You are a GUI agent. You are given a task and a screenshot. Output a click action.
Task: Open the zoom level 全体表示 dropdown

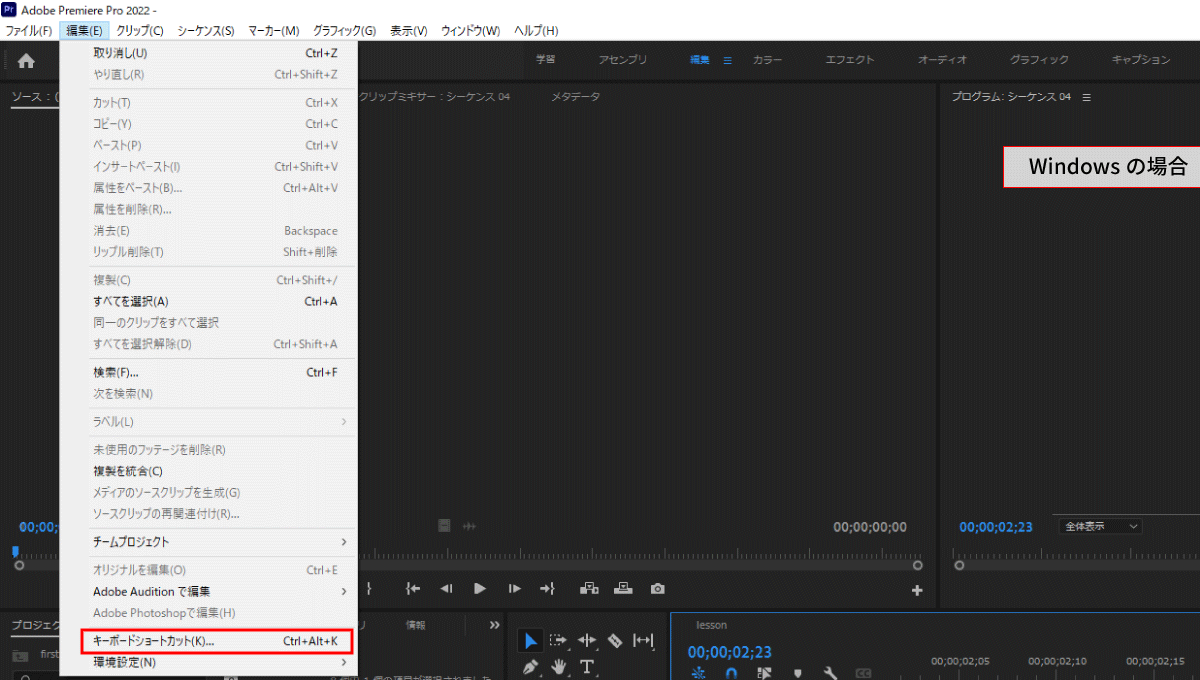click(1101, 526)
